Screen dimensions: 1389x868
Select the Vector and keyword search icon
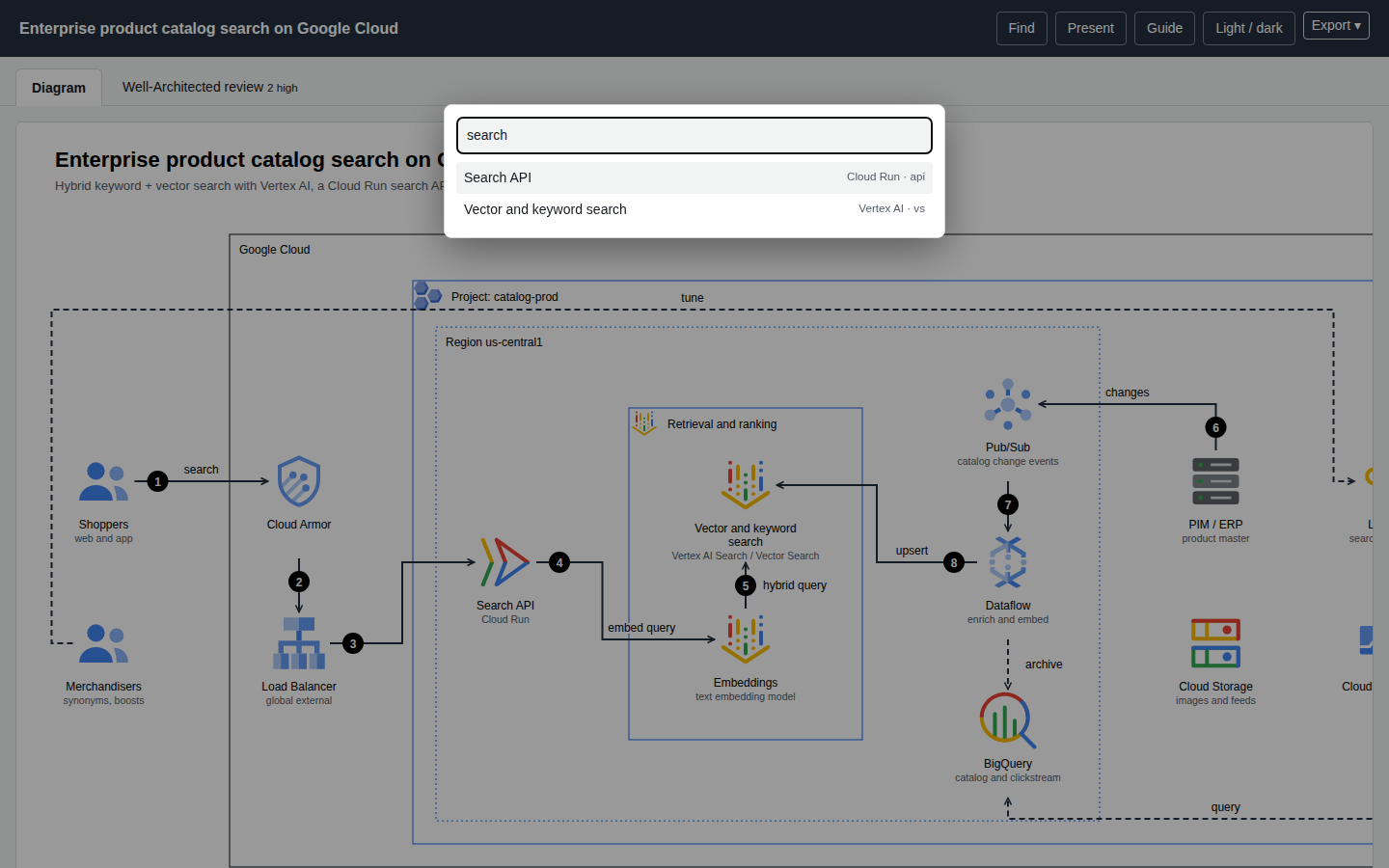click(x=746, y=485)
